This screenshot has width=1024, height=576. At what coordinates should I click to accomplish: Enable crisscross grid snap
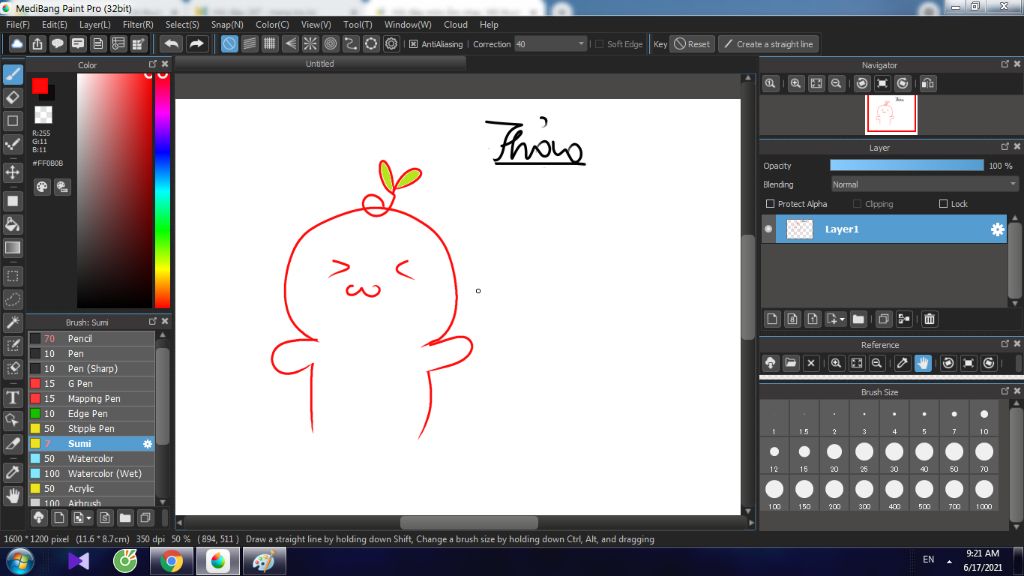pos(270,44)
